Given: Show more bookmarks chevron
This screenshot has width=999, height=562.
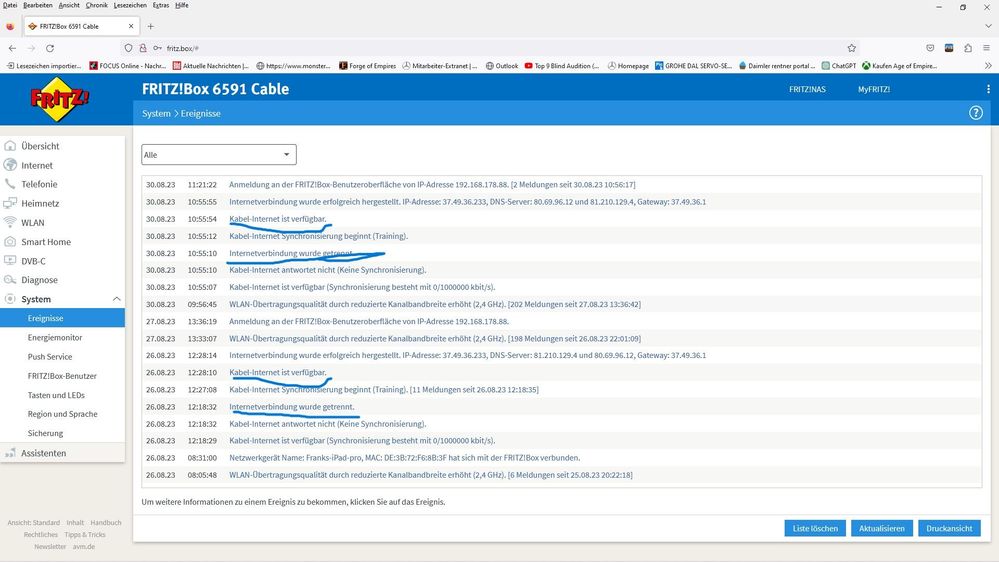Looking at the screenshot, I should 988,66.
